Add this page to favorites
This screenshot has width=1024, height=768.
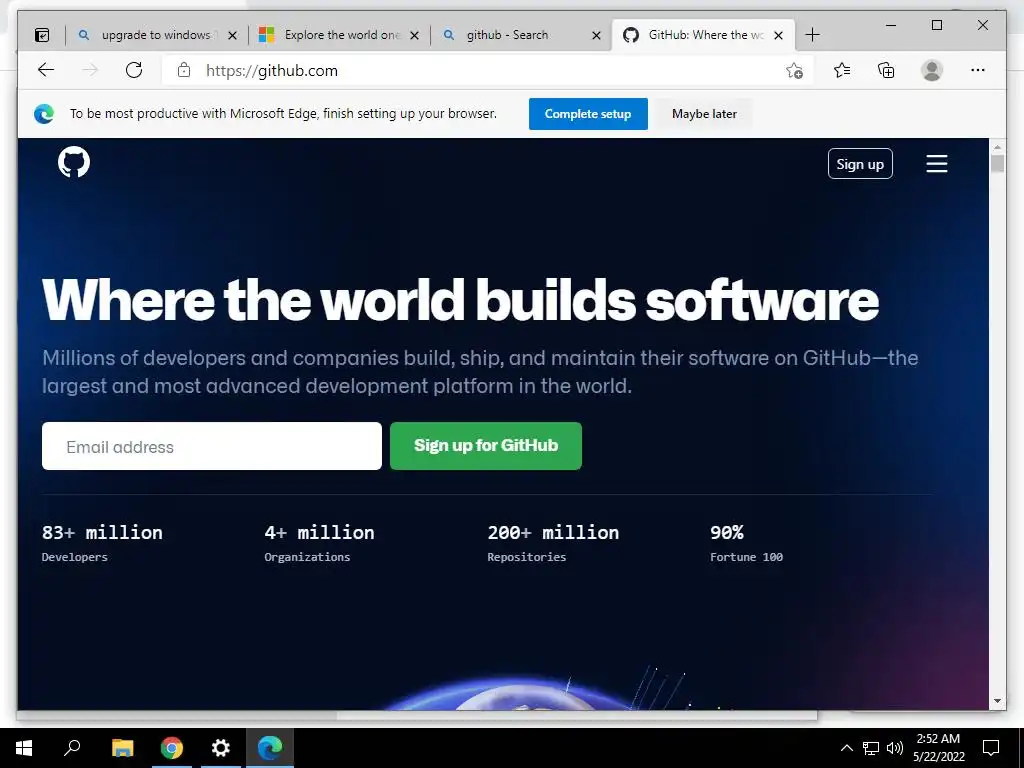(x=794, y=71)
